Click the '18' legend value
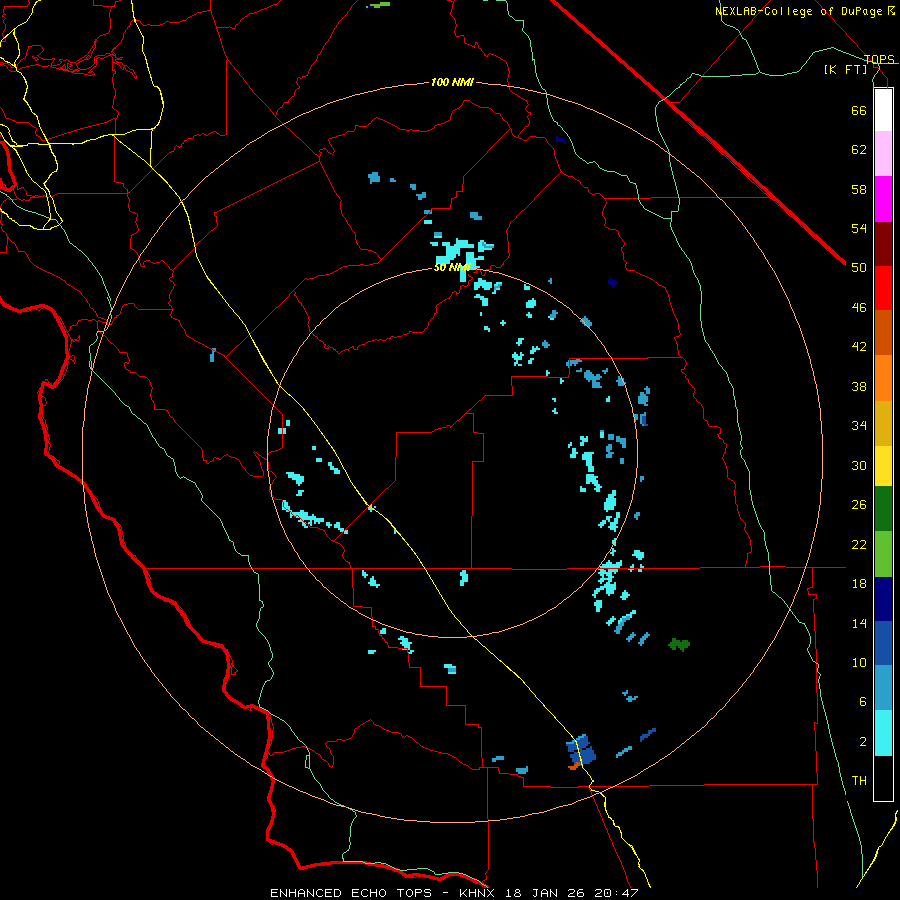900x900 pixels. [859, 584]
